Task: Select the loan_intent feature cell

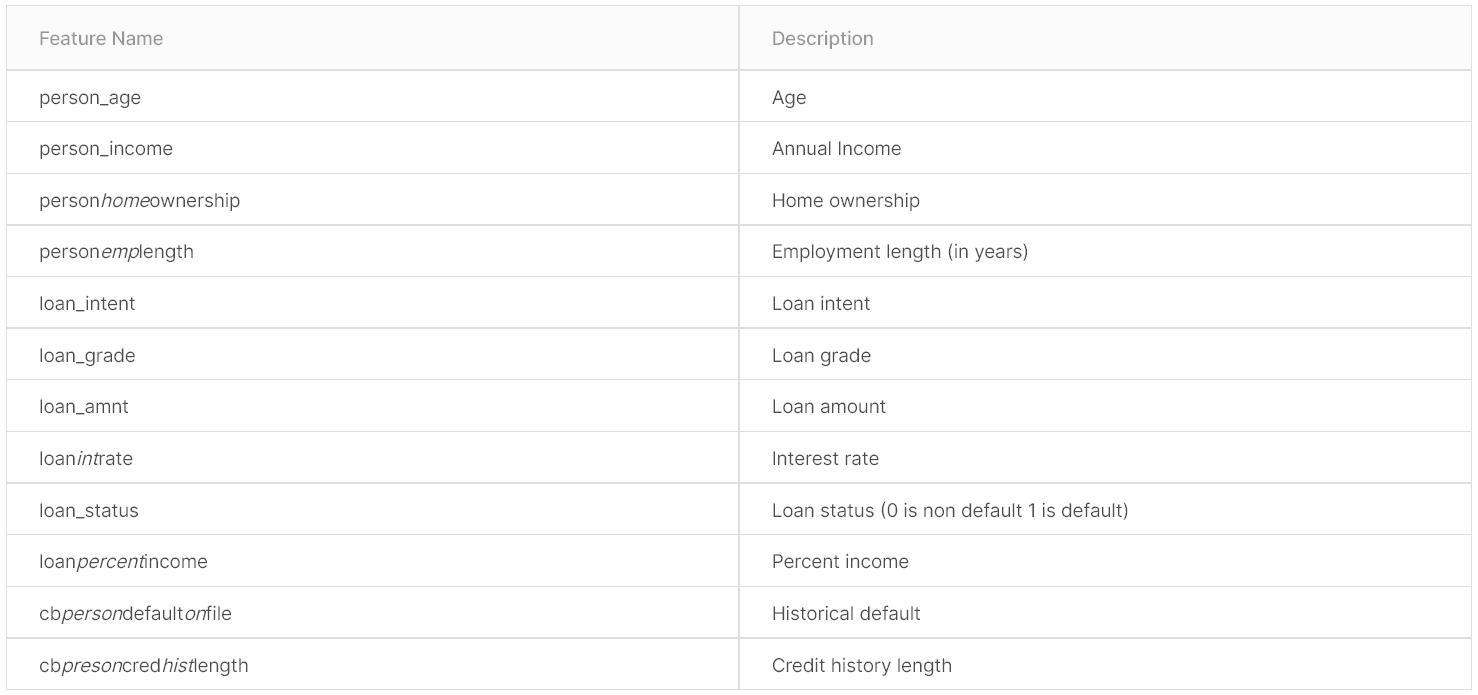Action: (87, 304)
